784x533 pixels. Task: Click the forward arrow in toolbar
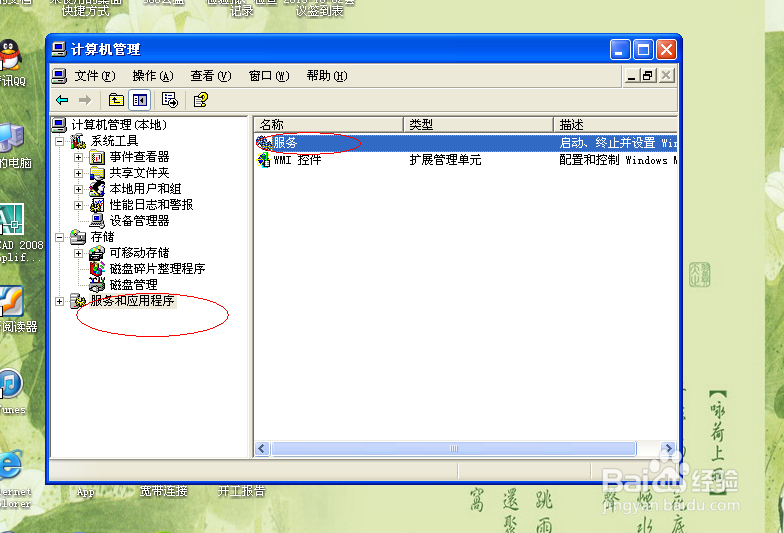coord(85,100)
